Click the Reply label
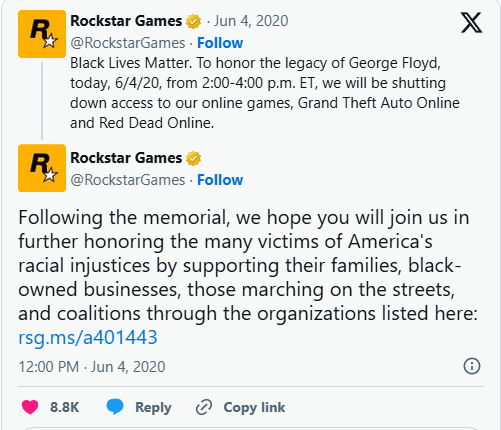The image size is (501, 430). tap(153, 407)
